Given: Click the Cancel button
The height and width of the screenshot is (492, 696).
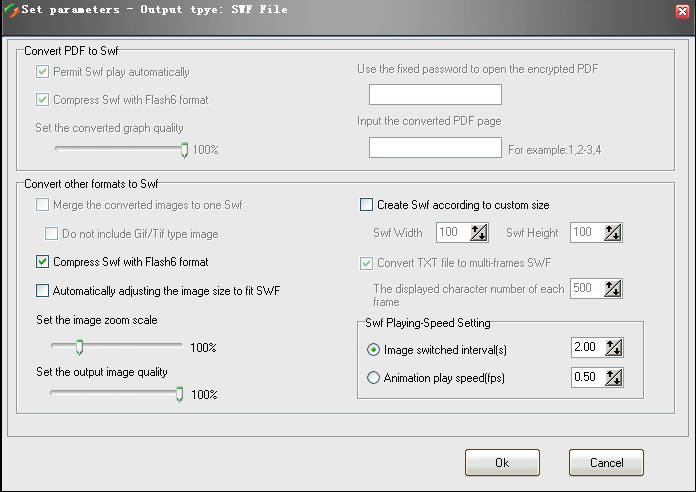Looking at the screenshot, I should point(606,463).
